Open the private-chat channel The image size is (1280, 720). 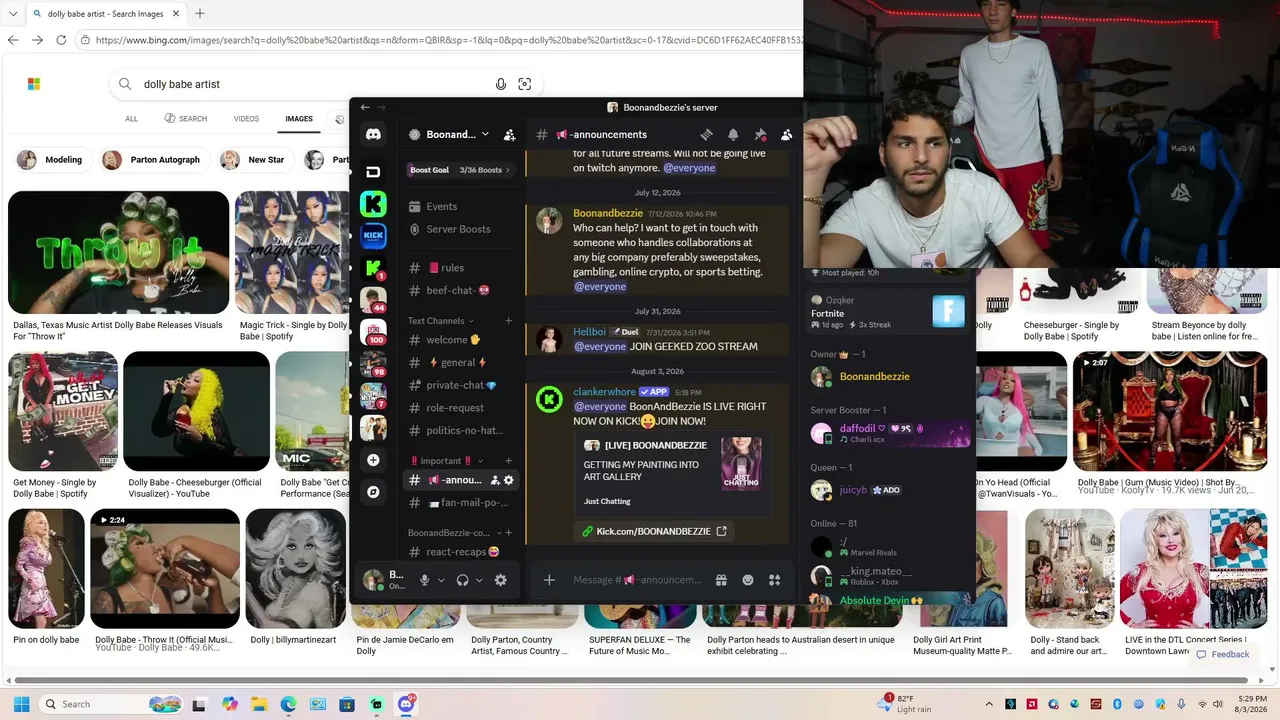click(x=461, y=385)
